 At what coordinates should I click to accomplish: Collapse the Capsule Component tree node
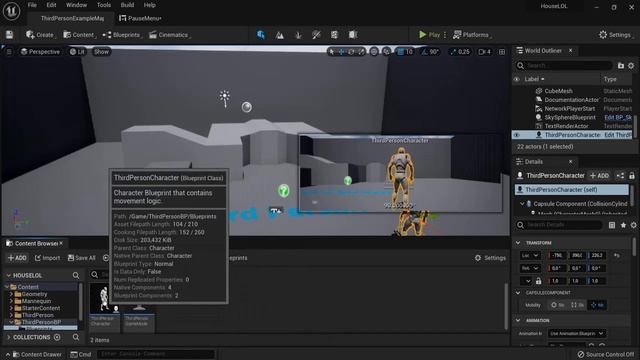[522, 203]
